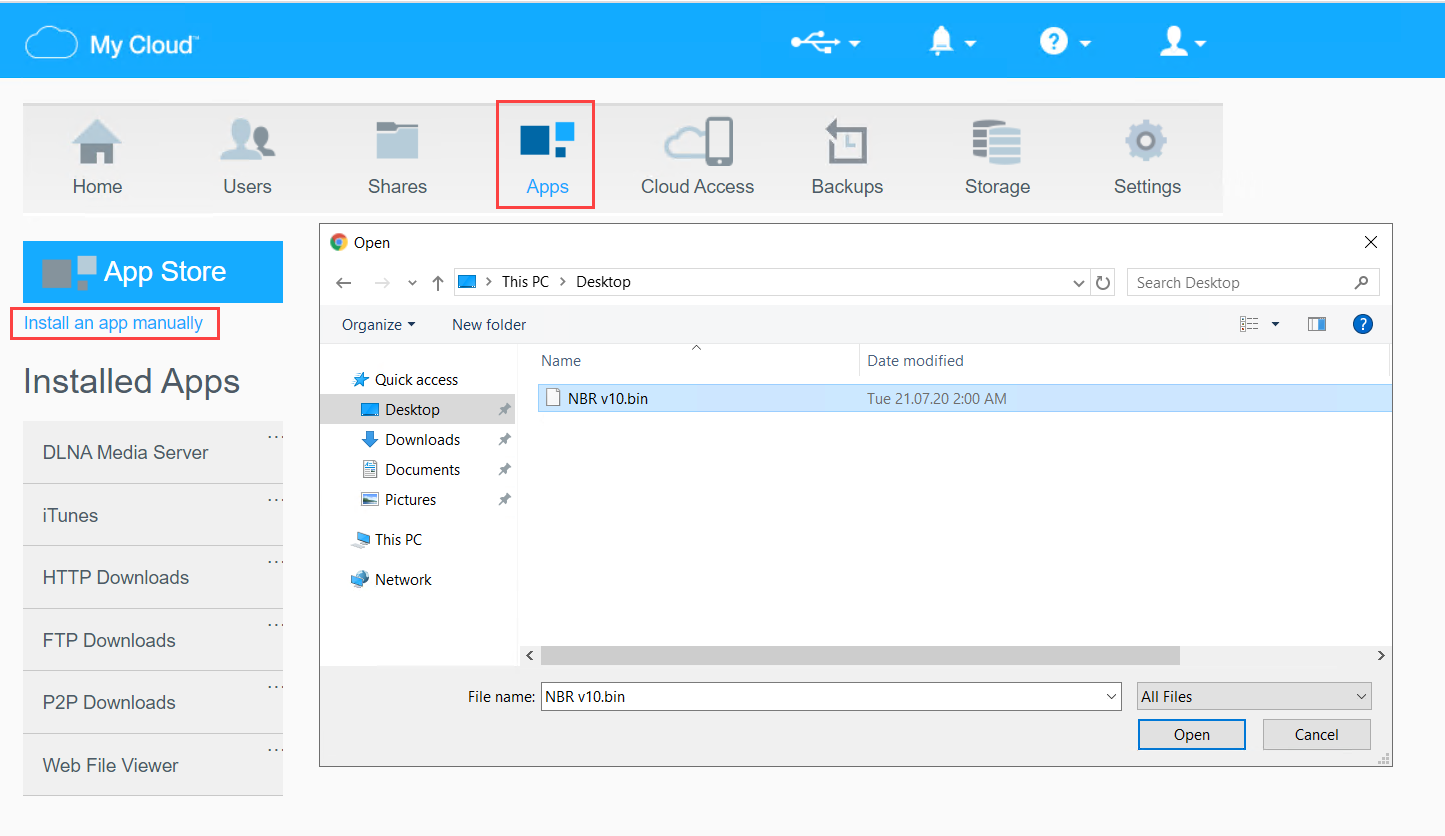Viewport: 1445px width, 836px height.
Task: Open the Backups section
Action: (x=847, y=155)
